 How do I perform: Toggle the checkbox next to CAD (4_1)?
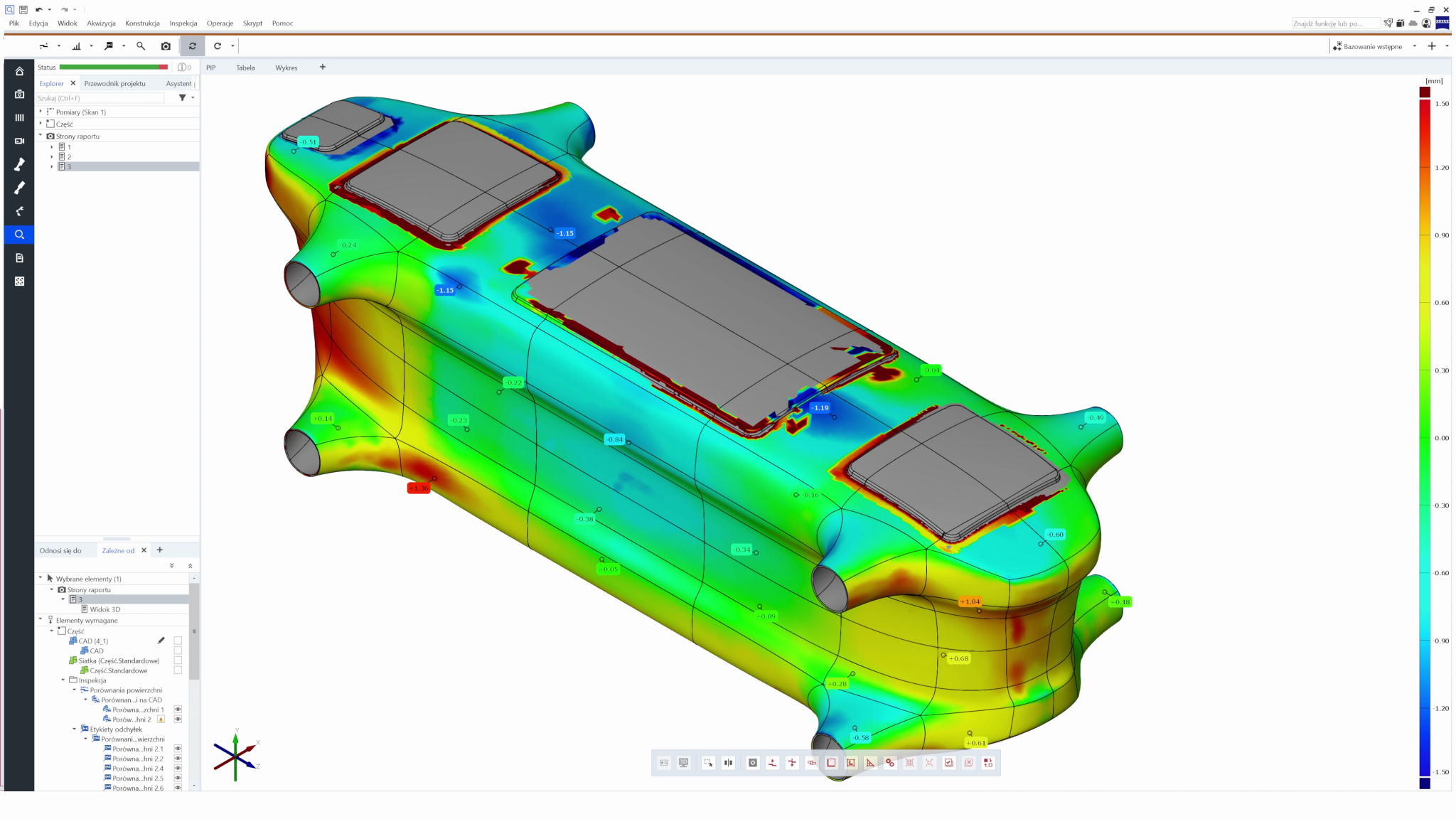point(178,641)
